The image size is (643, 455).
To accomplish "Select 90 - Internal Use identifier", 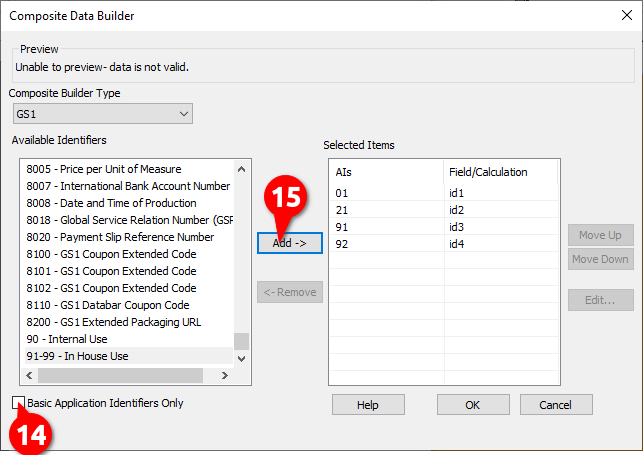I will [x=67, y=339].
